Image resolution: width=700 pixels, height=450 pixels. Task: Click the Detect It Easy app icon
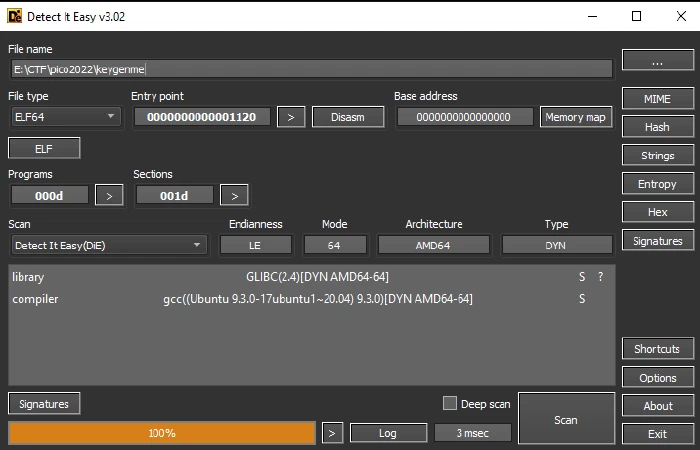14,17
